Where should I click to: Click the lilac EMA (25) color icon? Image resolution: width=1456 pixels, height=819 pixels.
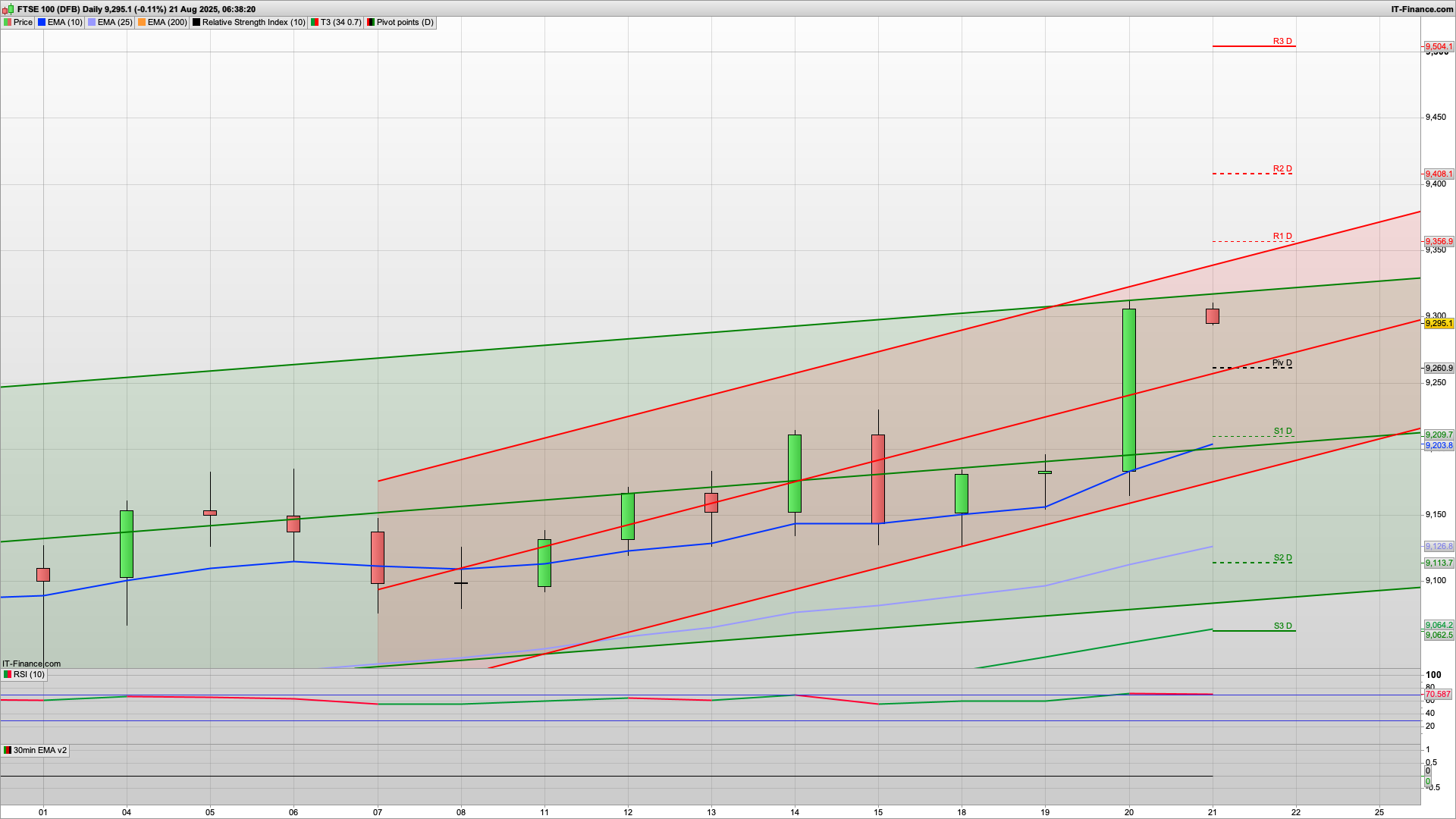(x=92, y=23)
